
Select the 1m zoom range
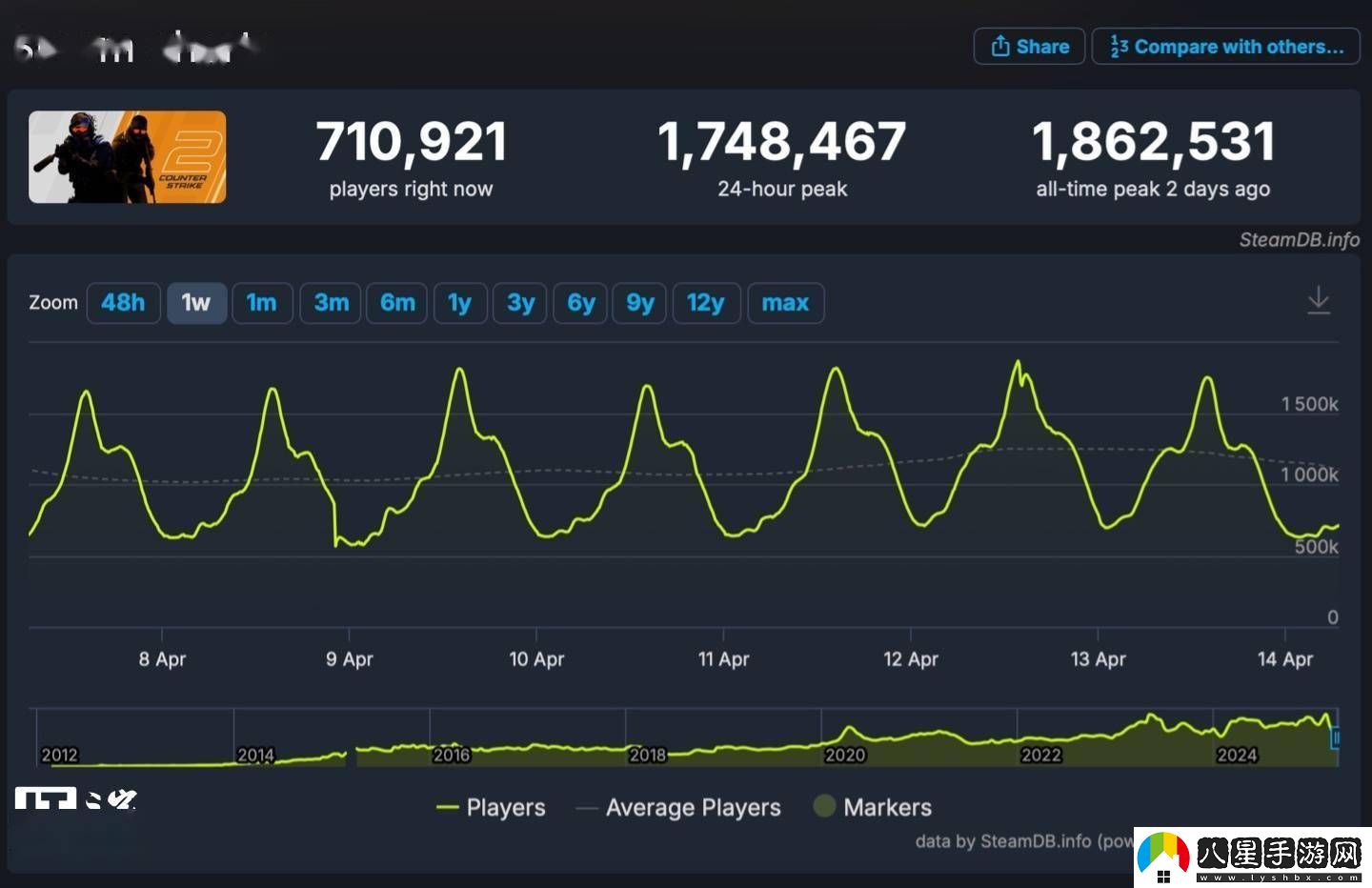pos(262,302)
